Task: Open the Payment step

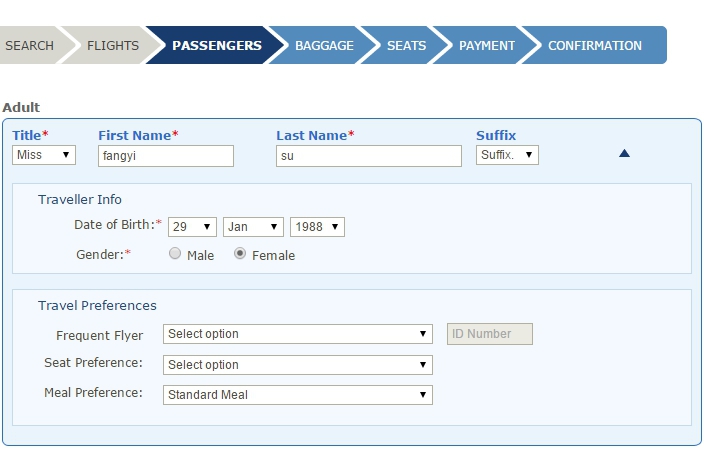Action: 487,46
